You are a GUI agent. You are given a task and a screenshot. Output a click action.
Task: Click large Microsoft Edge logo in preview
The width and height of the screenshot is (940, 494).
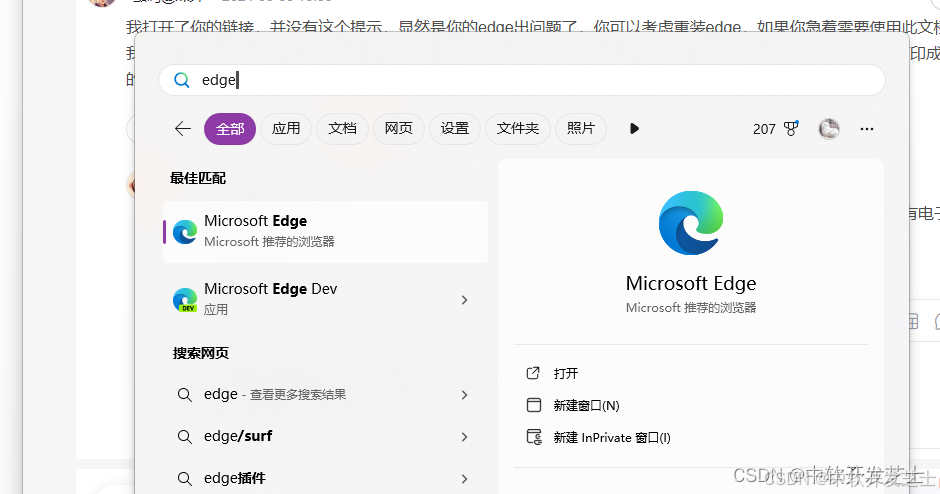coord(691,223)
